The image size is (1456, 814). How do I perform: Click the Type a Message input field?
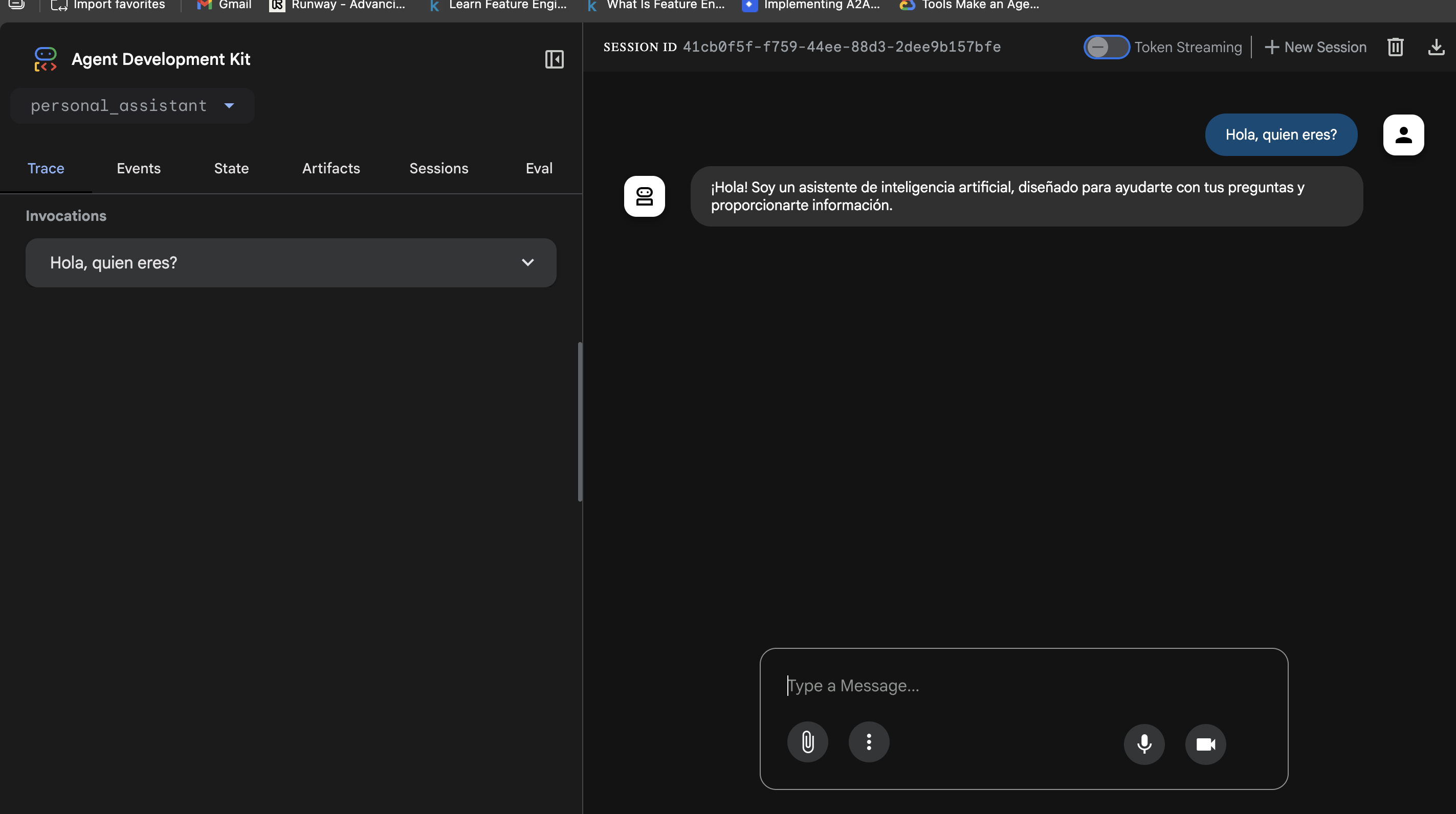coord(1023,685)
